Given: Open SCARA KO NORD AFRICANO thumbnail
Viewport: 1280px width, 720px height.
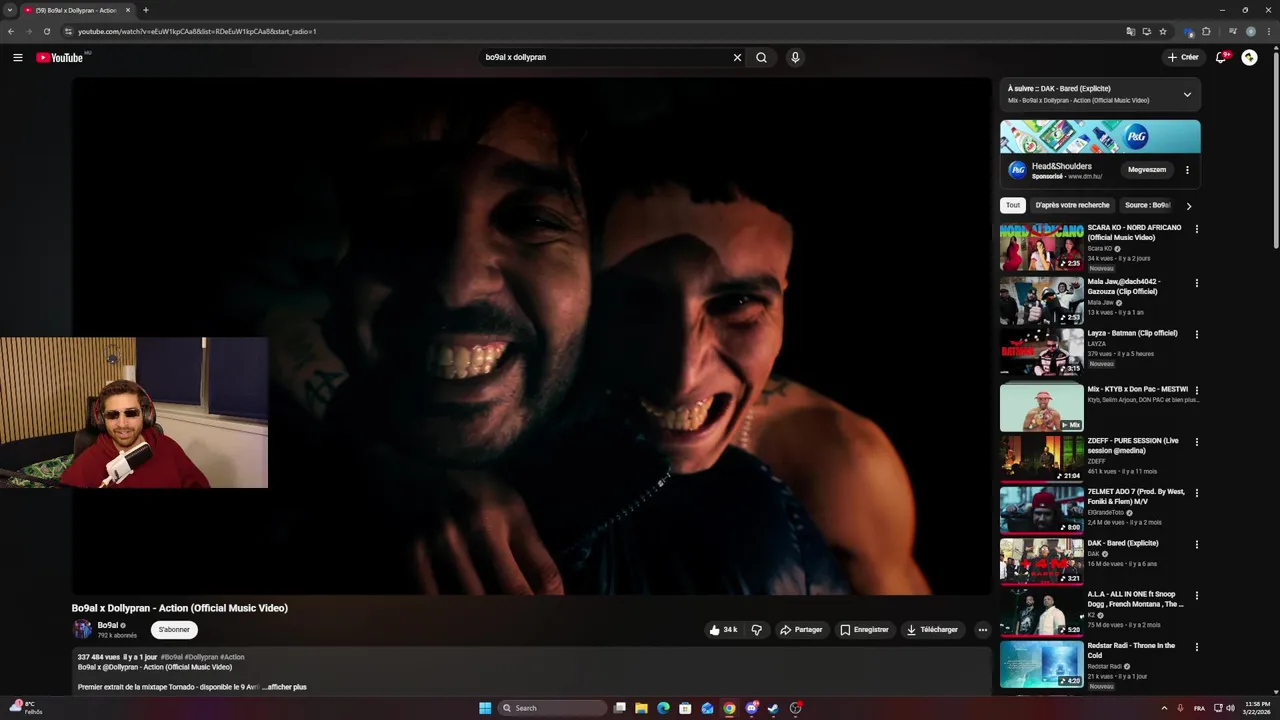Looking at the screenshot, I should tap(1041, 247).
